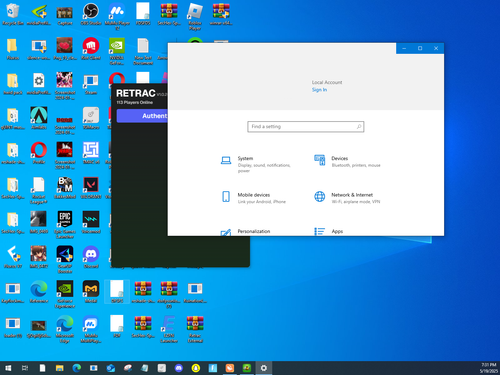Select the white maze-pattern desktop shortcut
The width and height of the screenshot is (500, 375).
pos(91,153)
